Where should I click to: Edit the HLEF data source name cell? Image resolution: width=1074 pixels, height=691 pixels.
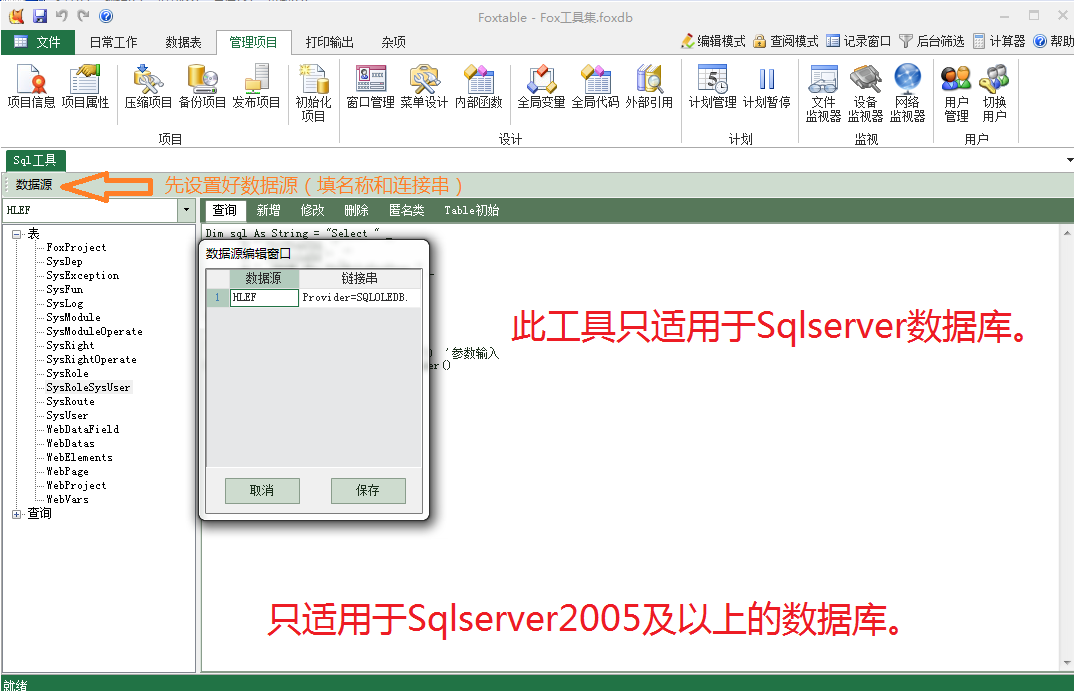(264, 297)
